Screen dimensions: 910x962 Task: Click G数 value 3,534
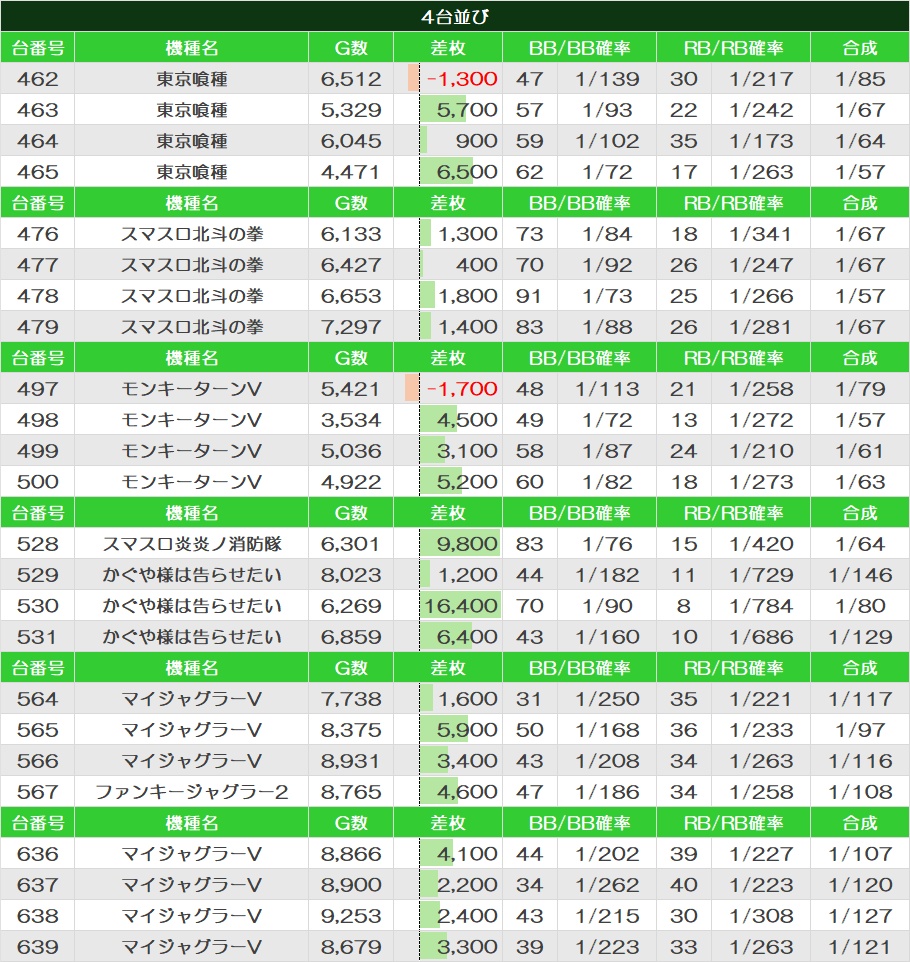(350, 420)
